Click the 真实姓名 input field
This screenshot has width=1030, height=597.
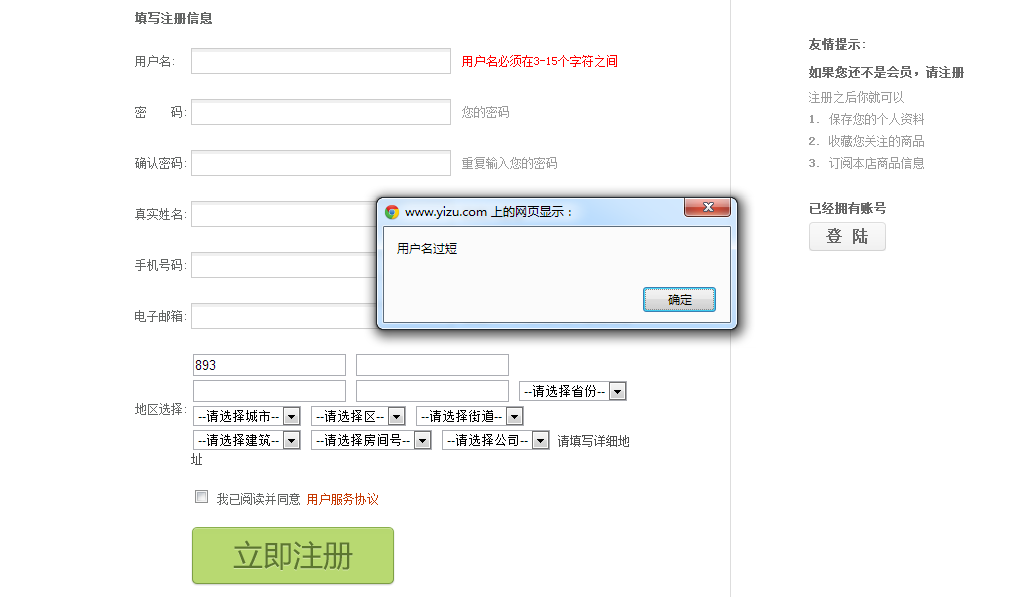click(283, 214)
